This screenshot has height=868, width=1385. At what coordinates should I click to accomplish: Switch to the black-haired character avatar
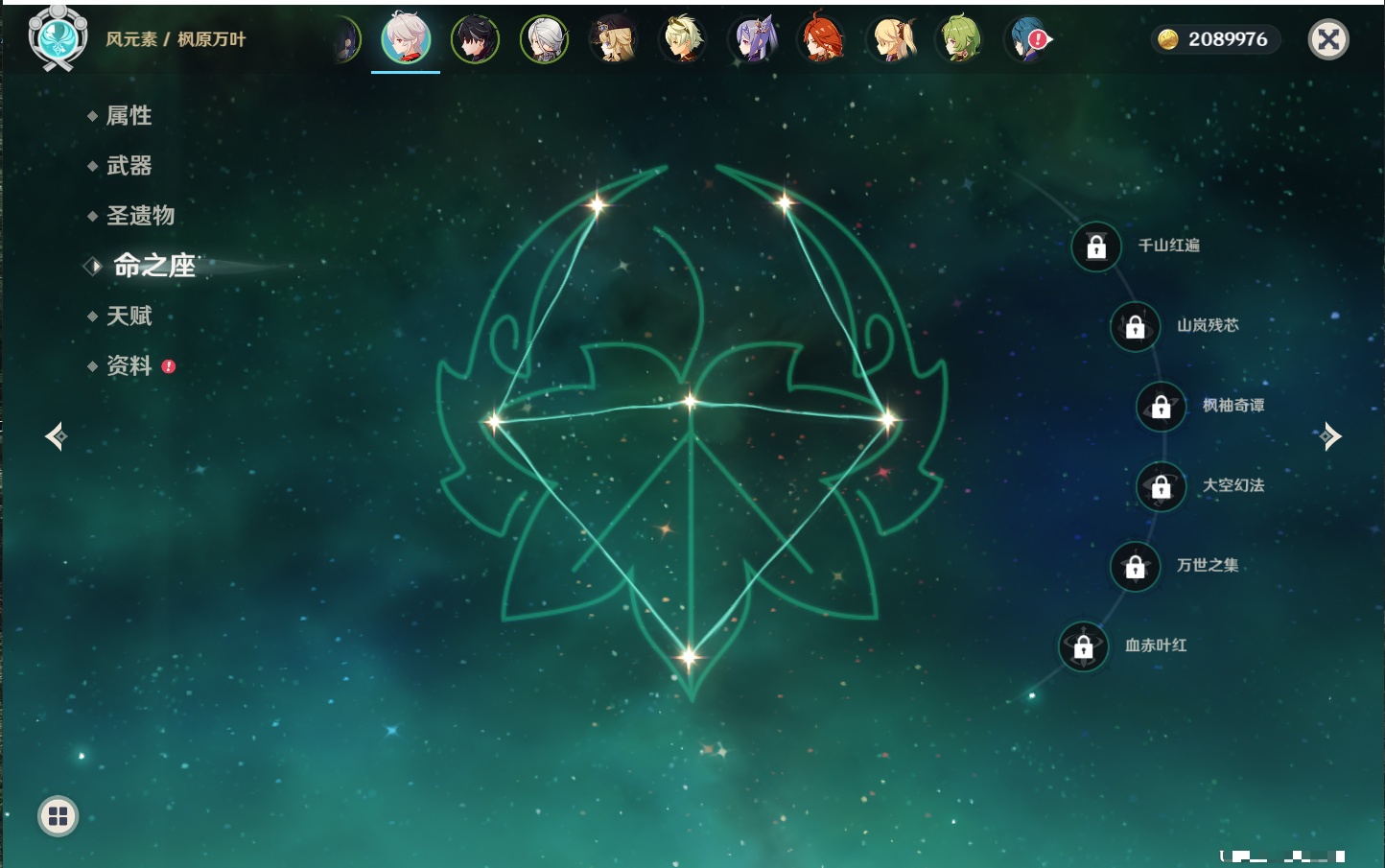tap(475, 40)
